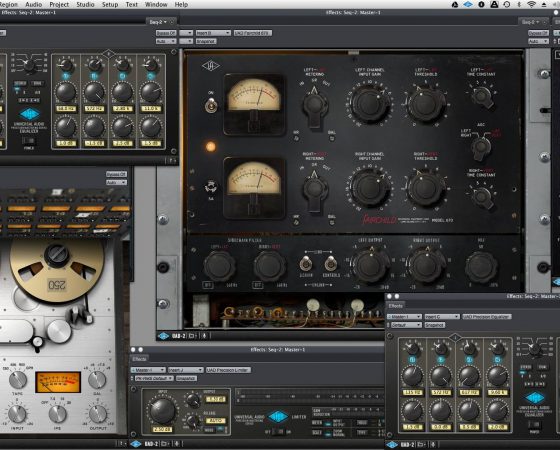Open preset folder icon in bottom-right Equalizer toolbar
The height and width of the screenshot is (450, 560).
[421, 445]
